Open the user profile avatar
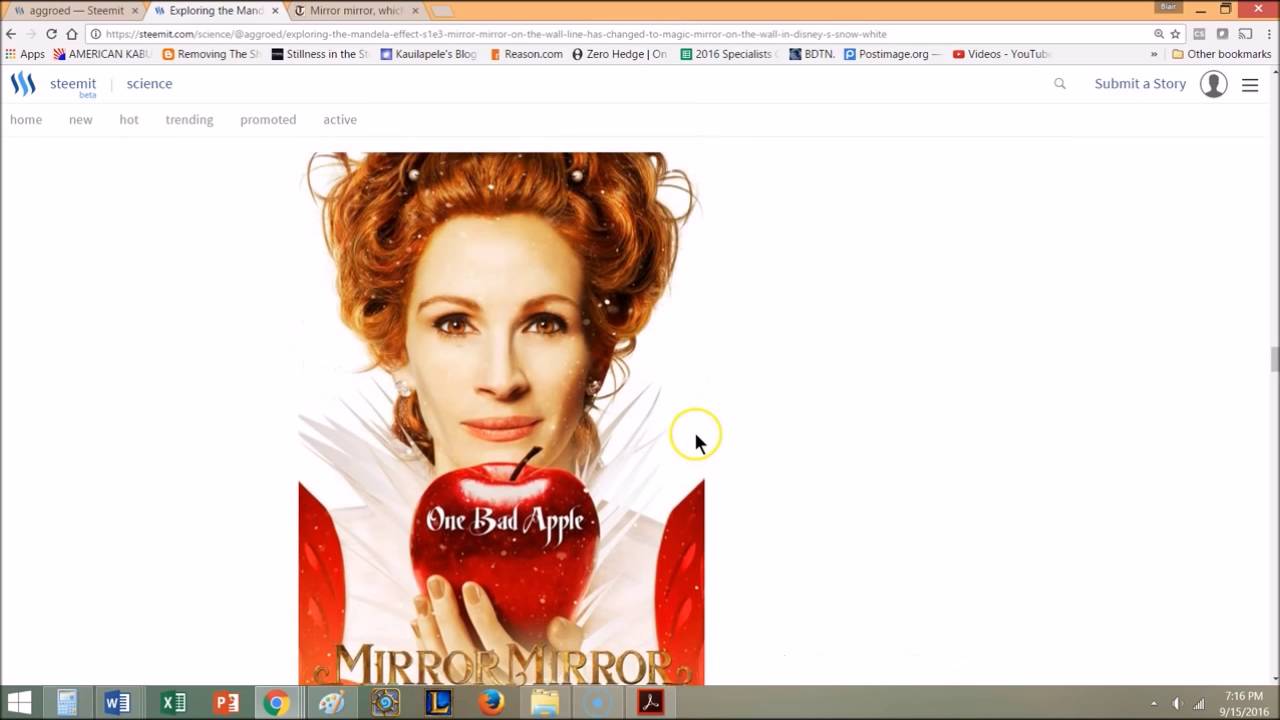 [x=1214, y=84]
